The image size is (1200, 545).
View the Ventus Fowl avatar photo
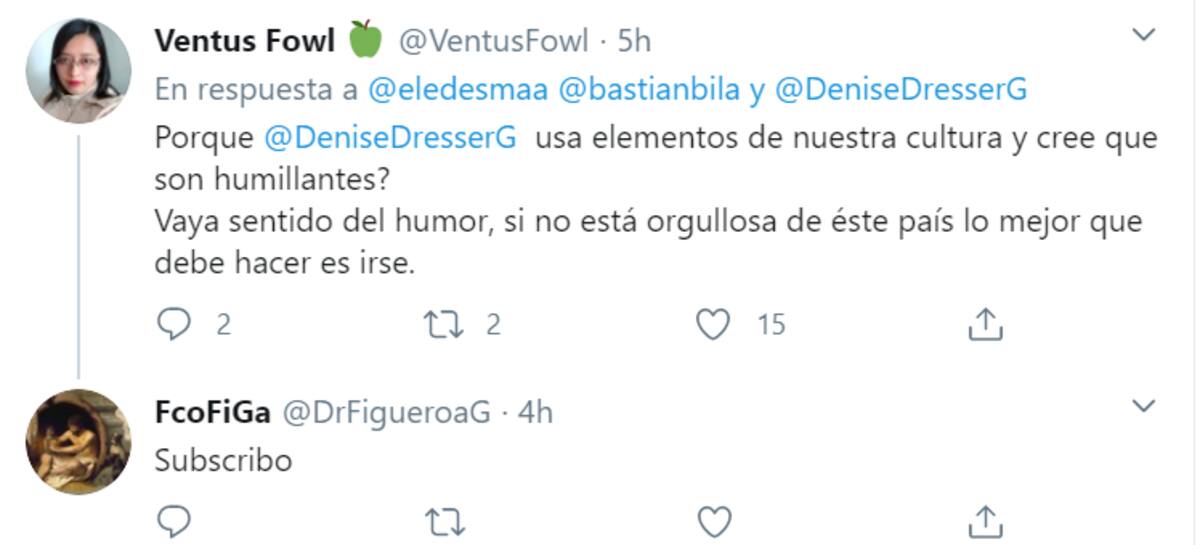tap(78, 70)
